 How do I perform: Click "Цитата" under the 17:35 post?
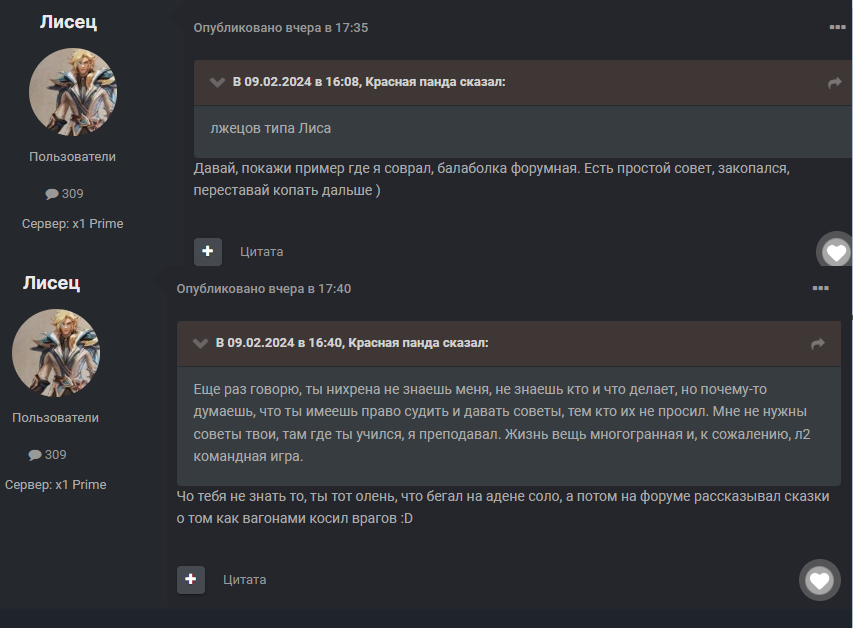[262, 252]
